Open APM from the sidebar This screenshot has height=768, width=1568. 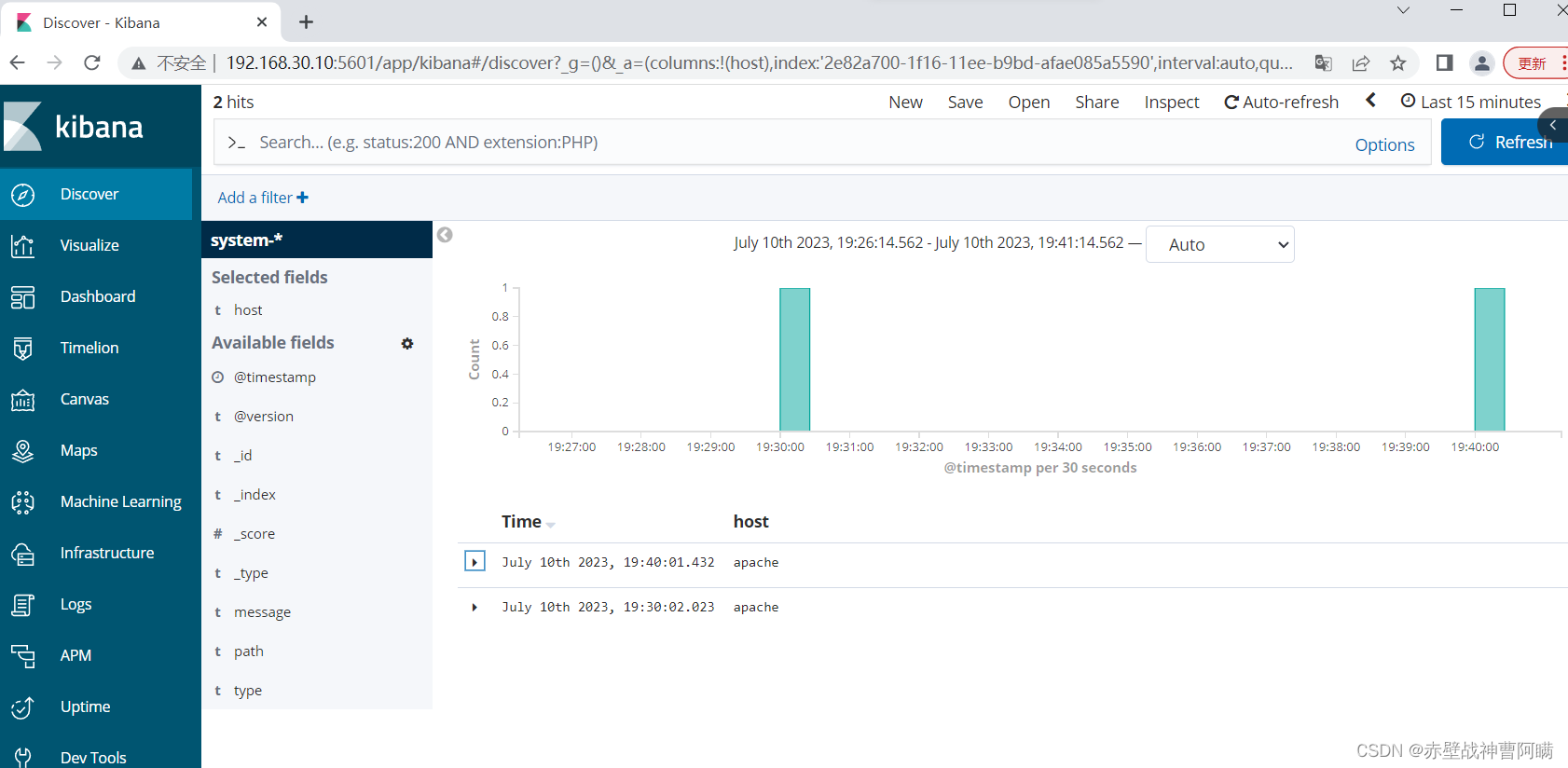click(76, 655)
